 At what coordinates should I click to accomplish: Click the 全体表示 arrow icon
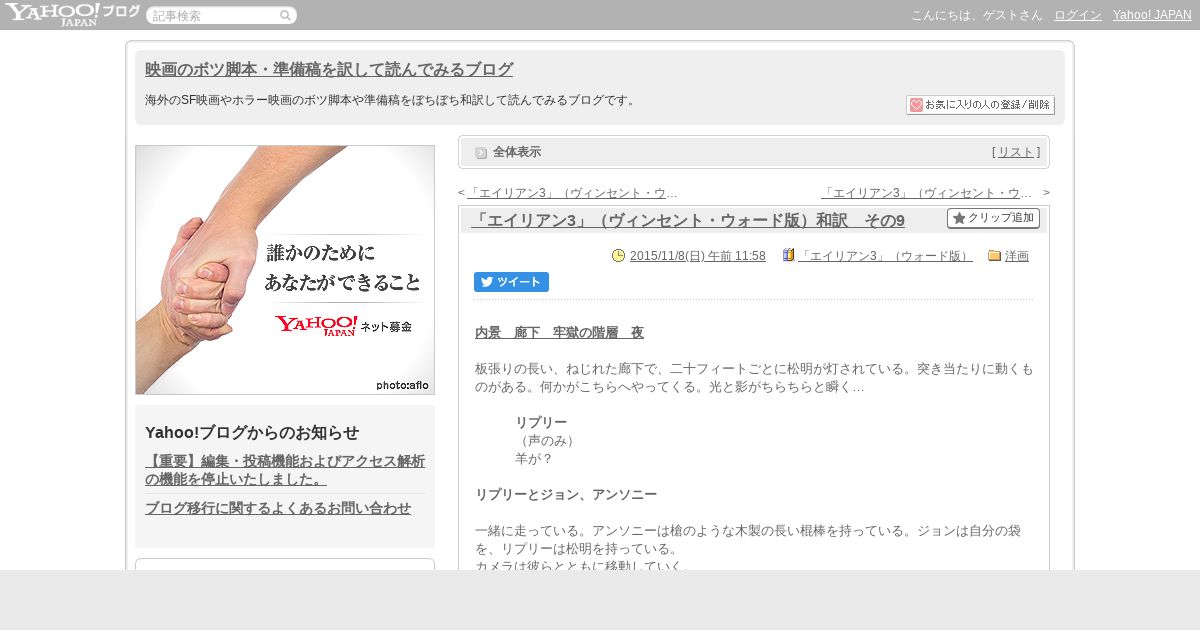coord(481,153)
